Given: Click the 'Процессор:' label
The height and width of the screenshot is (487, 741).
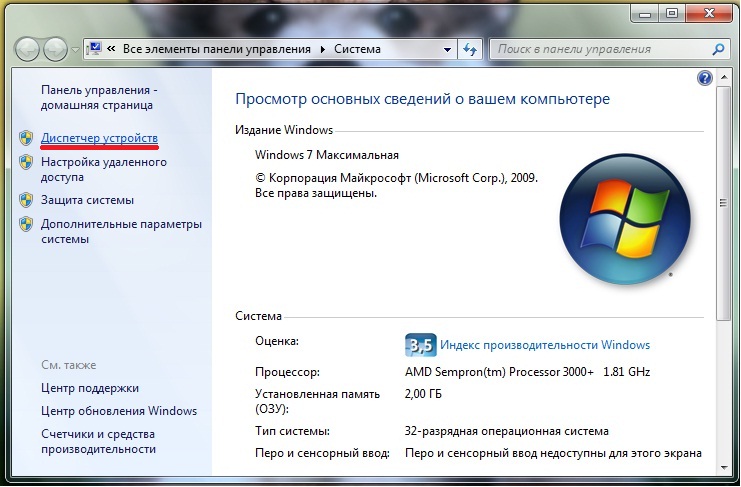Looking at the screenshot, I should pos(287,372).
